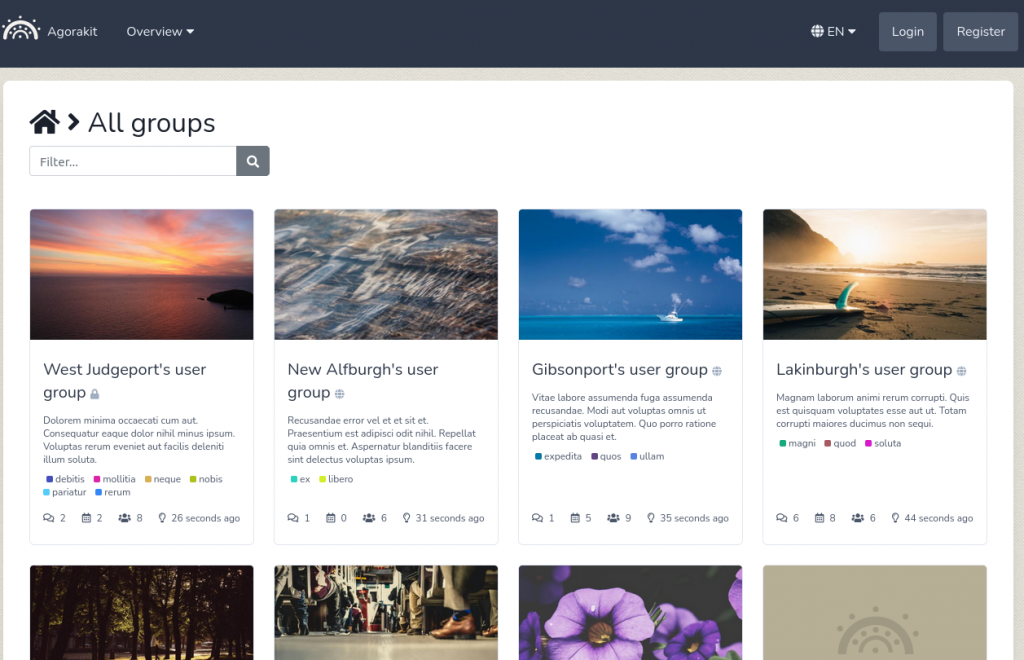Select the mollitia tag
This screenshot has height=660, width=1024.
click(114, 479)
